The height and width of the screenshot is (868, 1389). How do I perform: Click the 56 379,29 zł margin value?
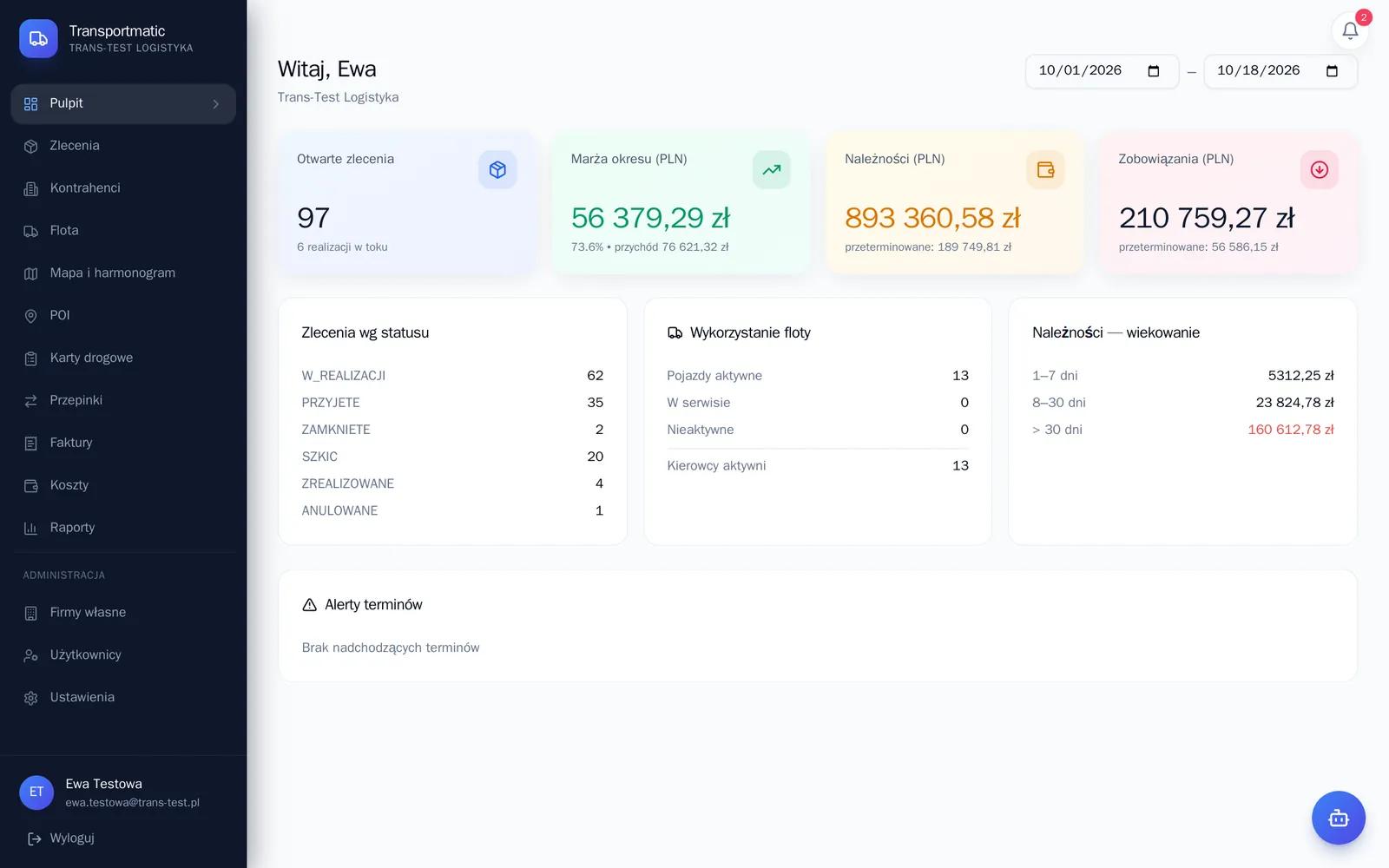650,218
